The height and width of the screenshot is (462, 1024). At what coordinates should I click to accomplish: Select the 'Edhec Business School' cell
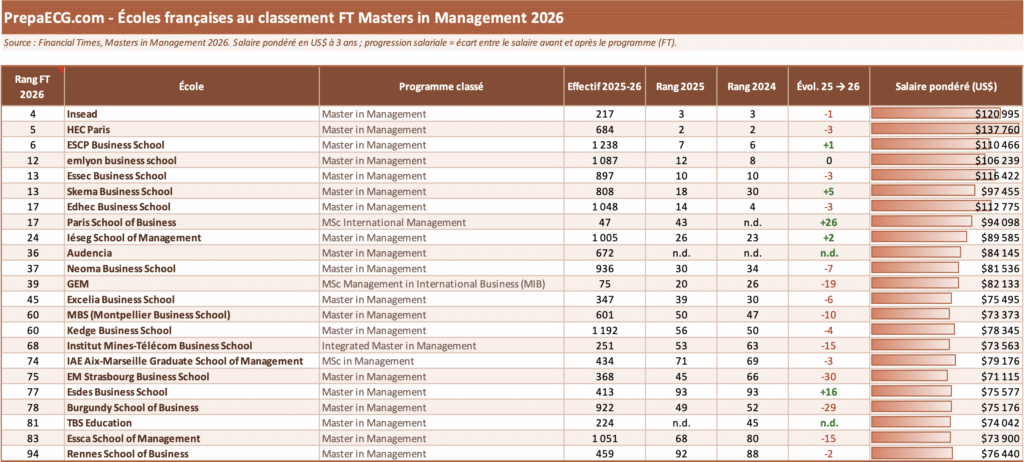pyautogui.click(x=191, y=206)
